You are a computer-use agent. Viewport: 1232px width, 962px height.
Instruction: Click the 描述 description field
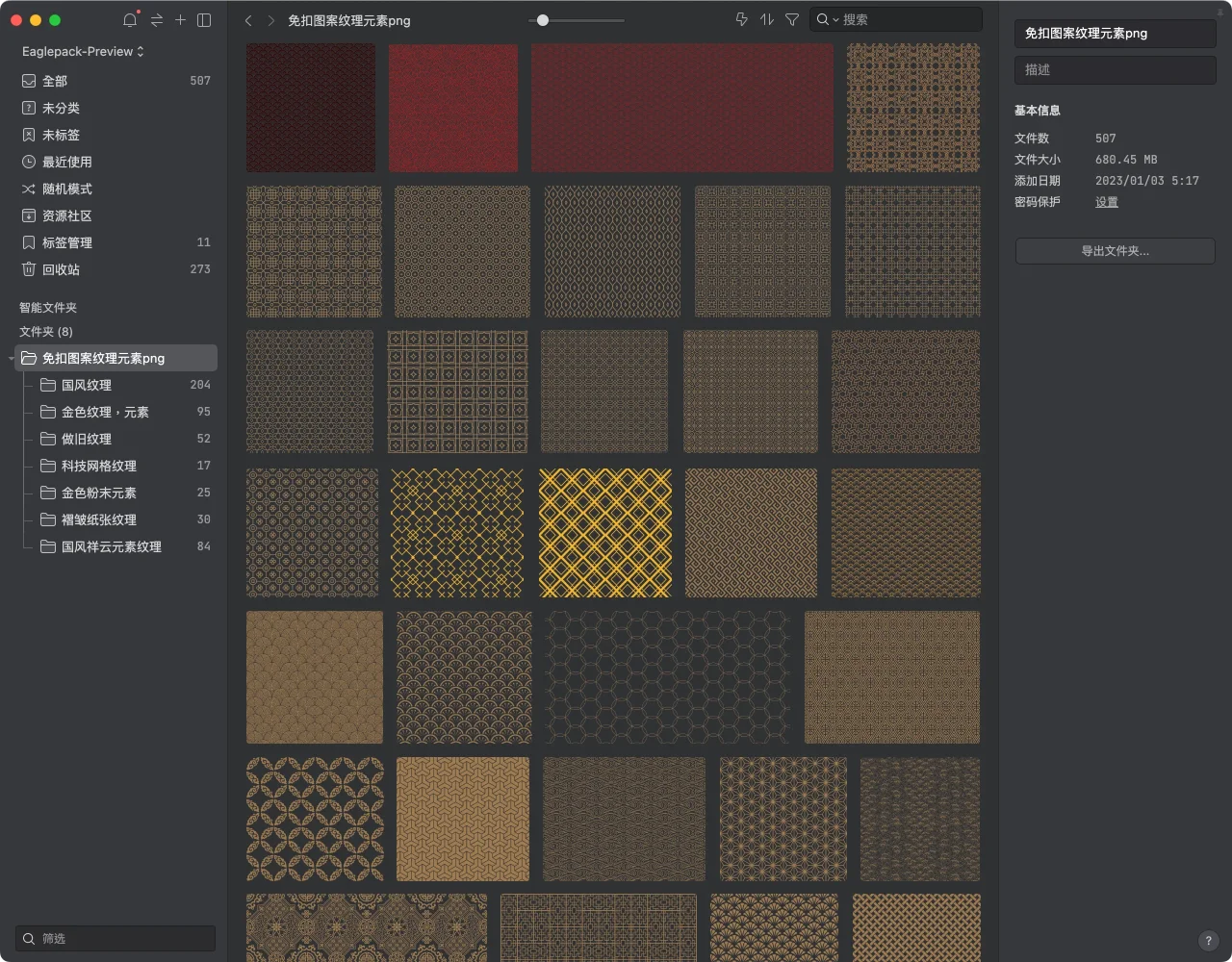(x=1115, y=70)
